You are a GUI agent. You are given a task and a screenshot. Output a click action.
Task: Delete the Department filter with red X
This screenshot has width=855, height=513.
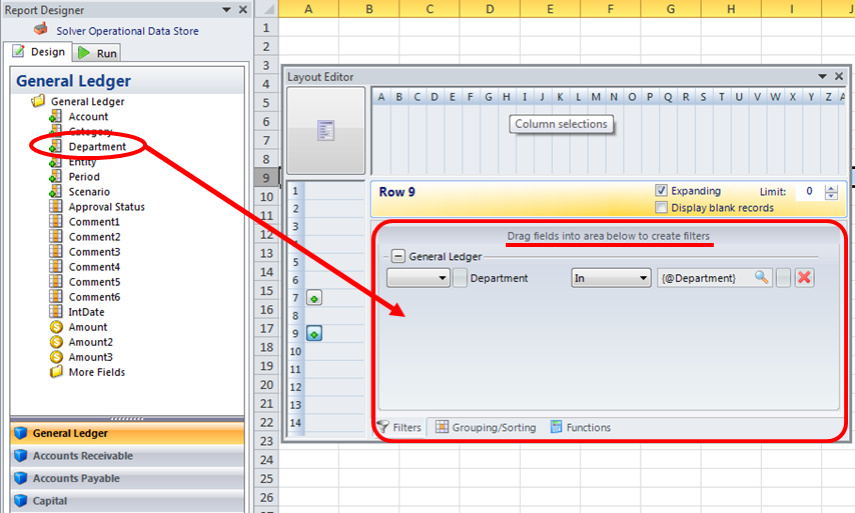[x=804, y=278]
